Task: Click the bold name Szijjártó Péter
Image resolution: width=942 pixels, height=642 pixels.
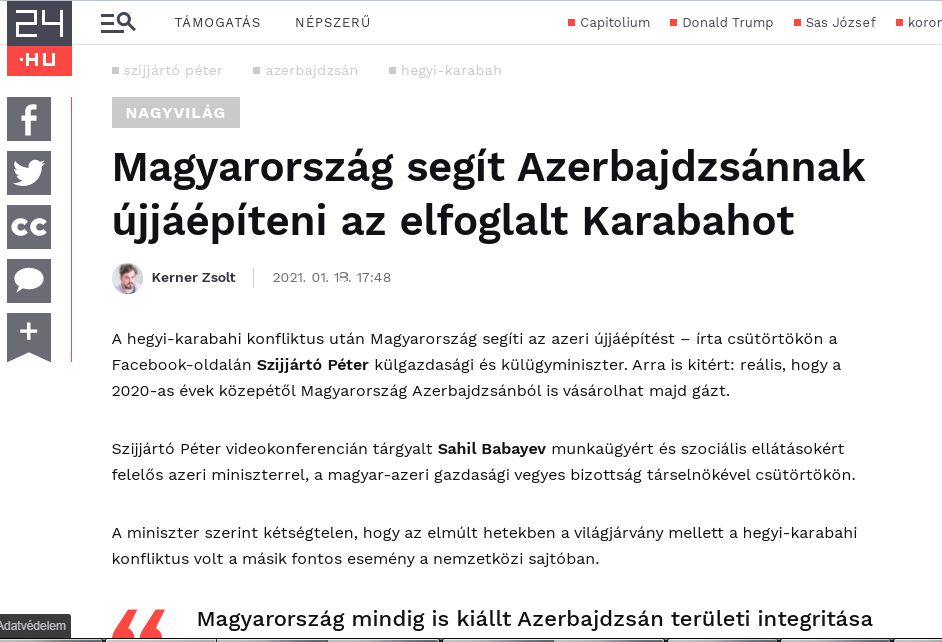Action: point(312,365)
